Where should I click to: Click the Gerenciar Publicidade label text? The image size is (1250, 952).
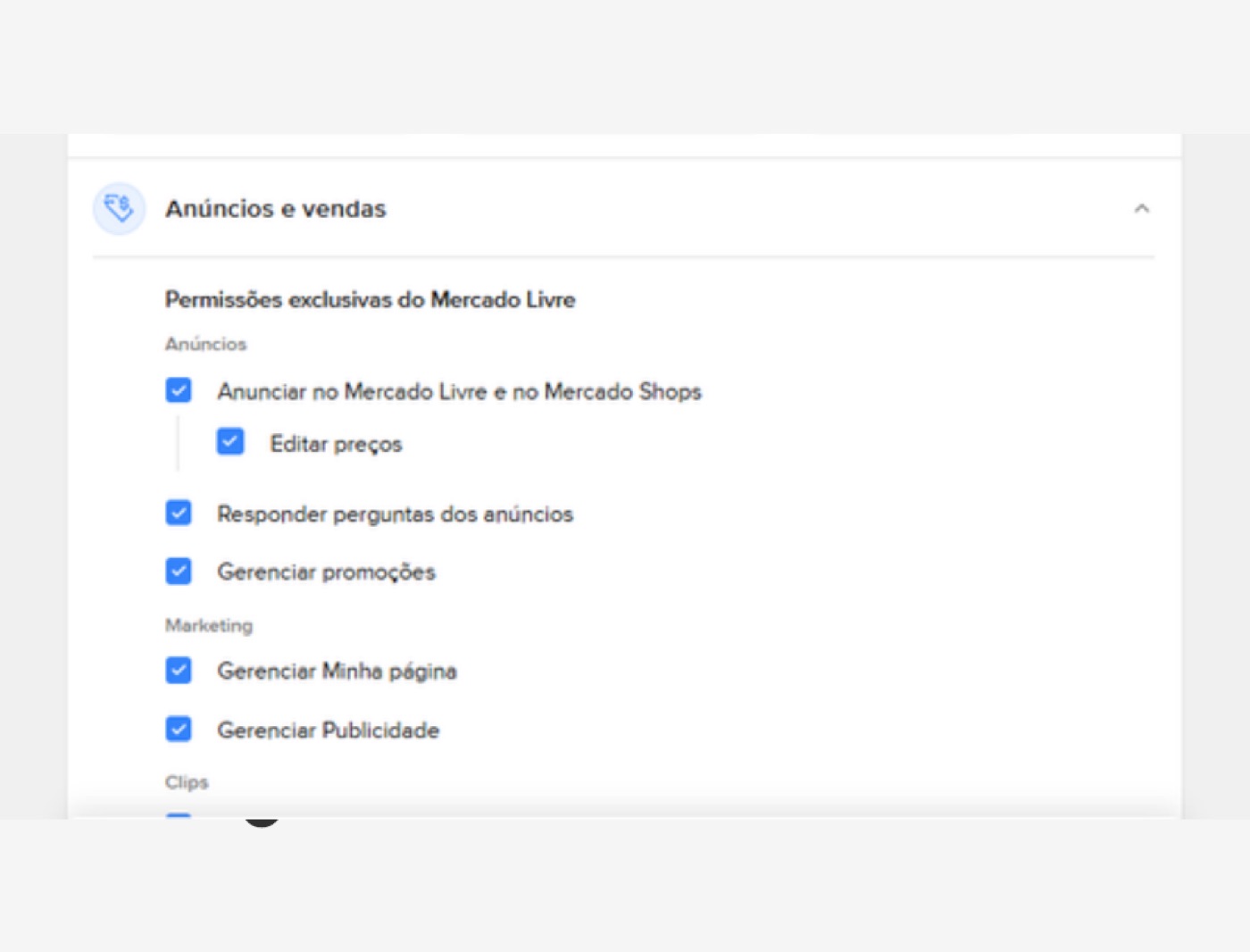coord(329,730)
